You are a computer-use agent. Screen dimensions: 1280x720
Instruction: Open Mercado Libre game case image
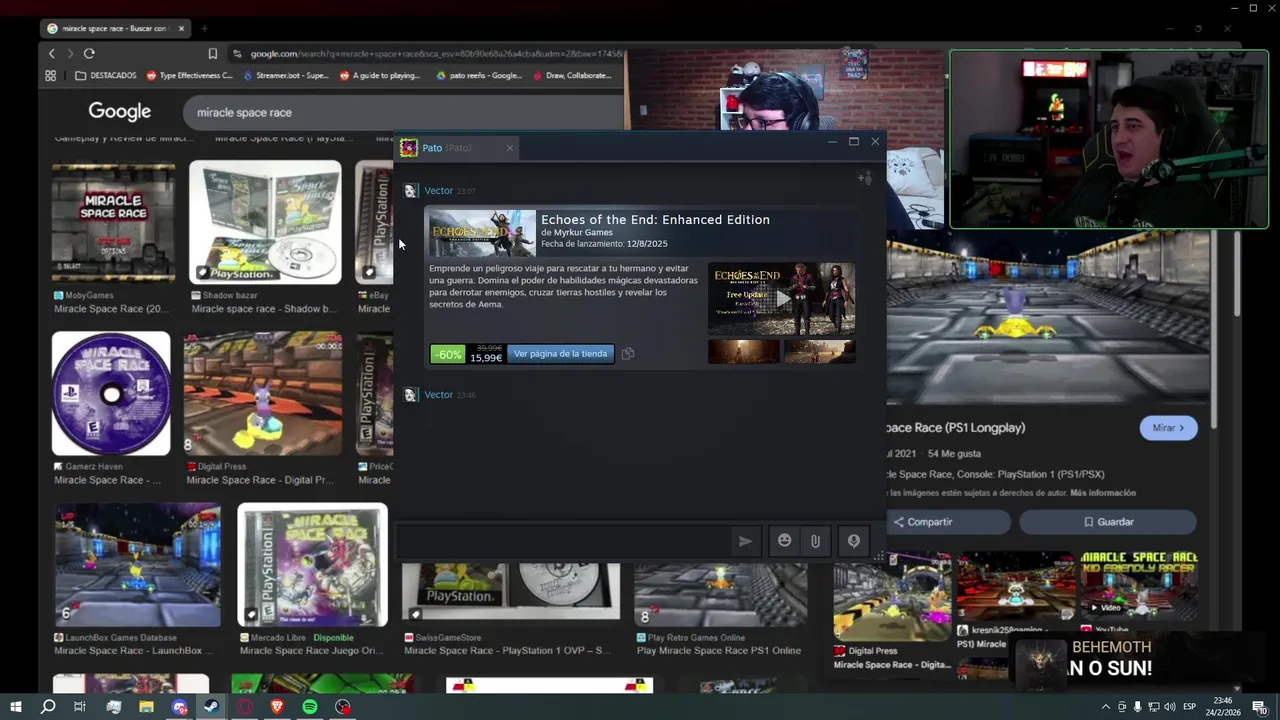click(x=312, y=565)
